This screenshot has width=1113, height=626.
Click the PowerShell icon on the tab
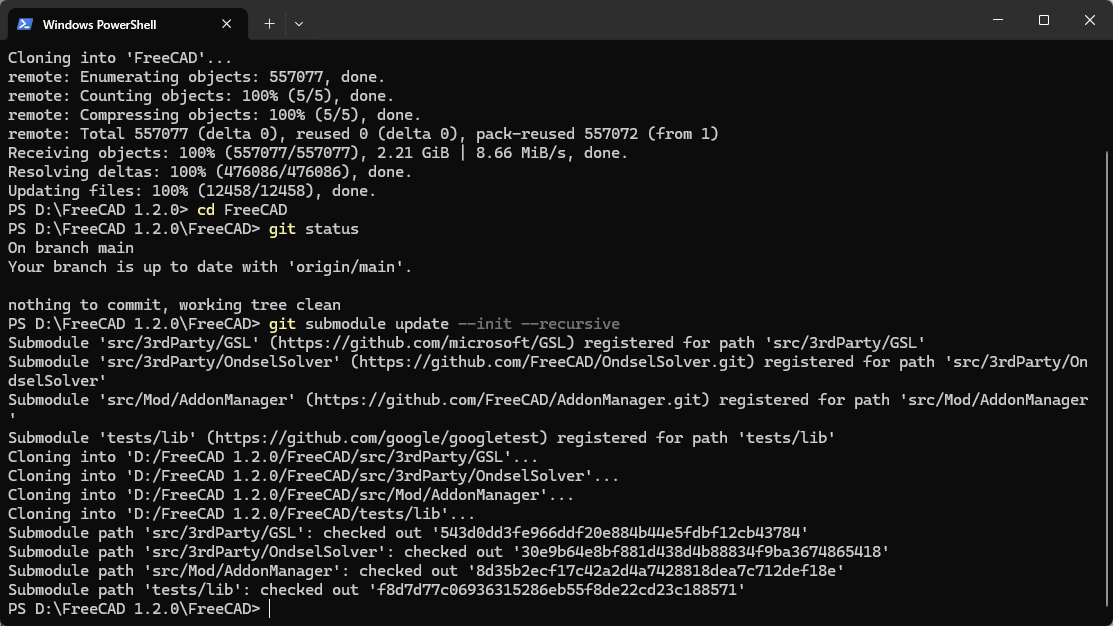coord(25,24)
